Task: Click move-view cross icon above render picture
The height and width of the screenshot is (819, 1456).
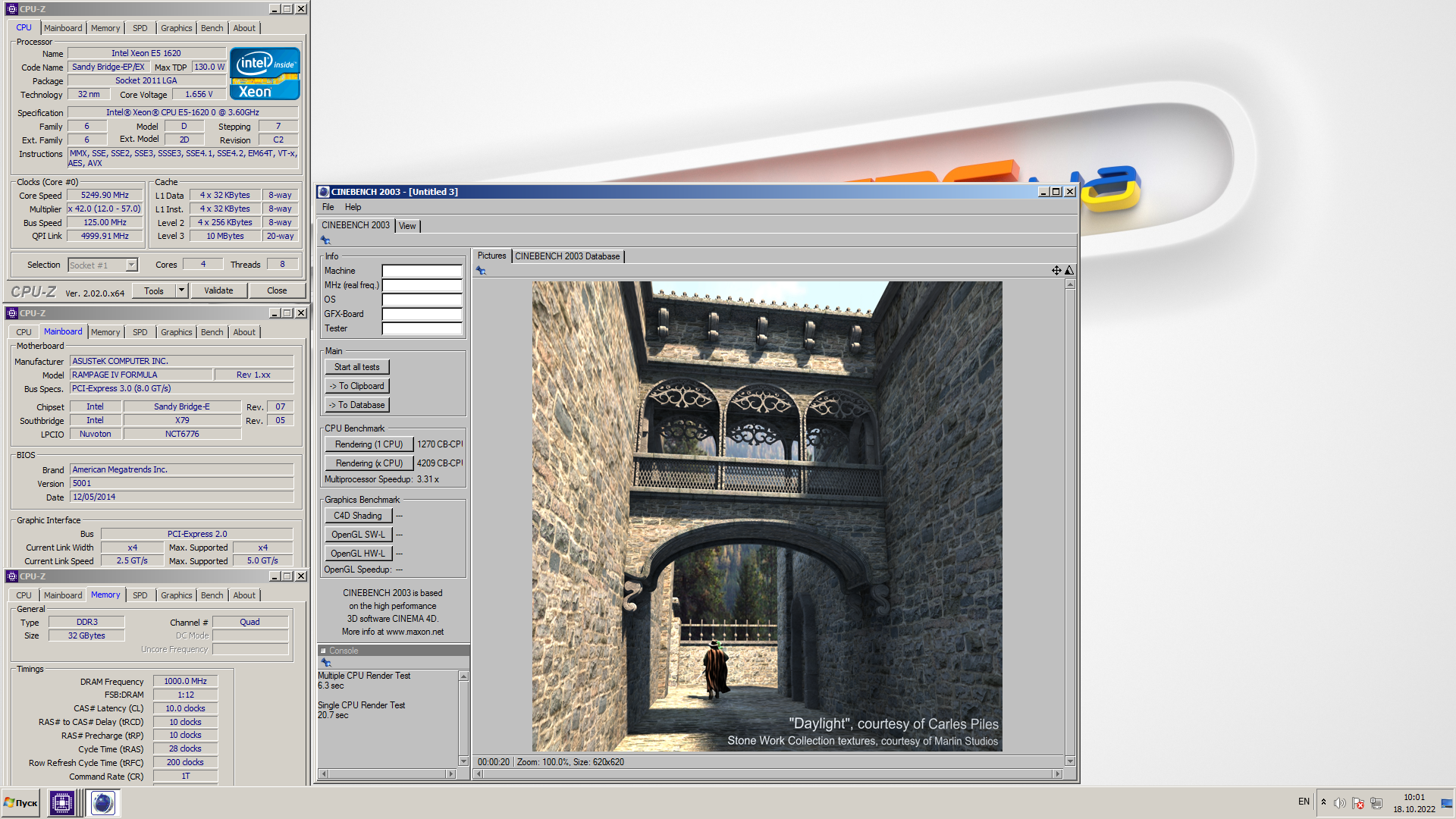Action: (1056, 271)
